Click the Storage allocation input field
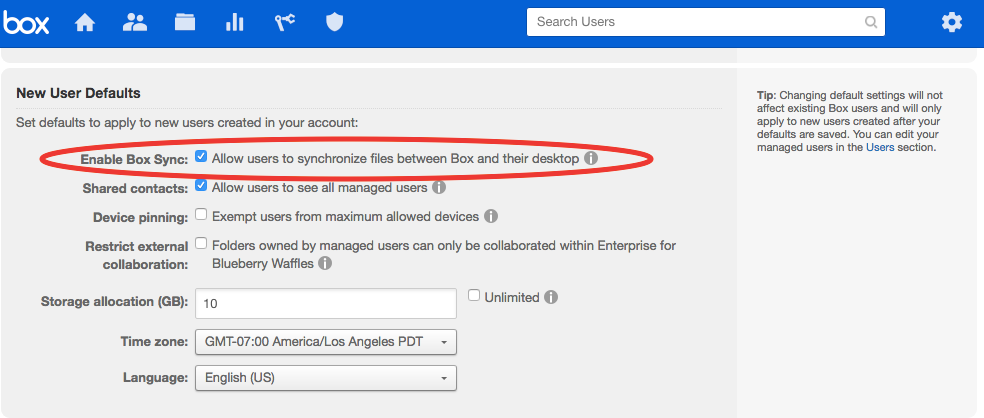Viewport: 984px width, 418px height. point(326,303)
